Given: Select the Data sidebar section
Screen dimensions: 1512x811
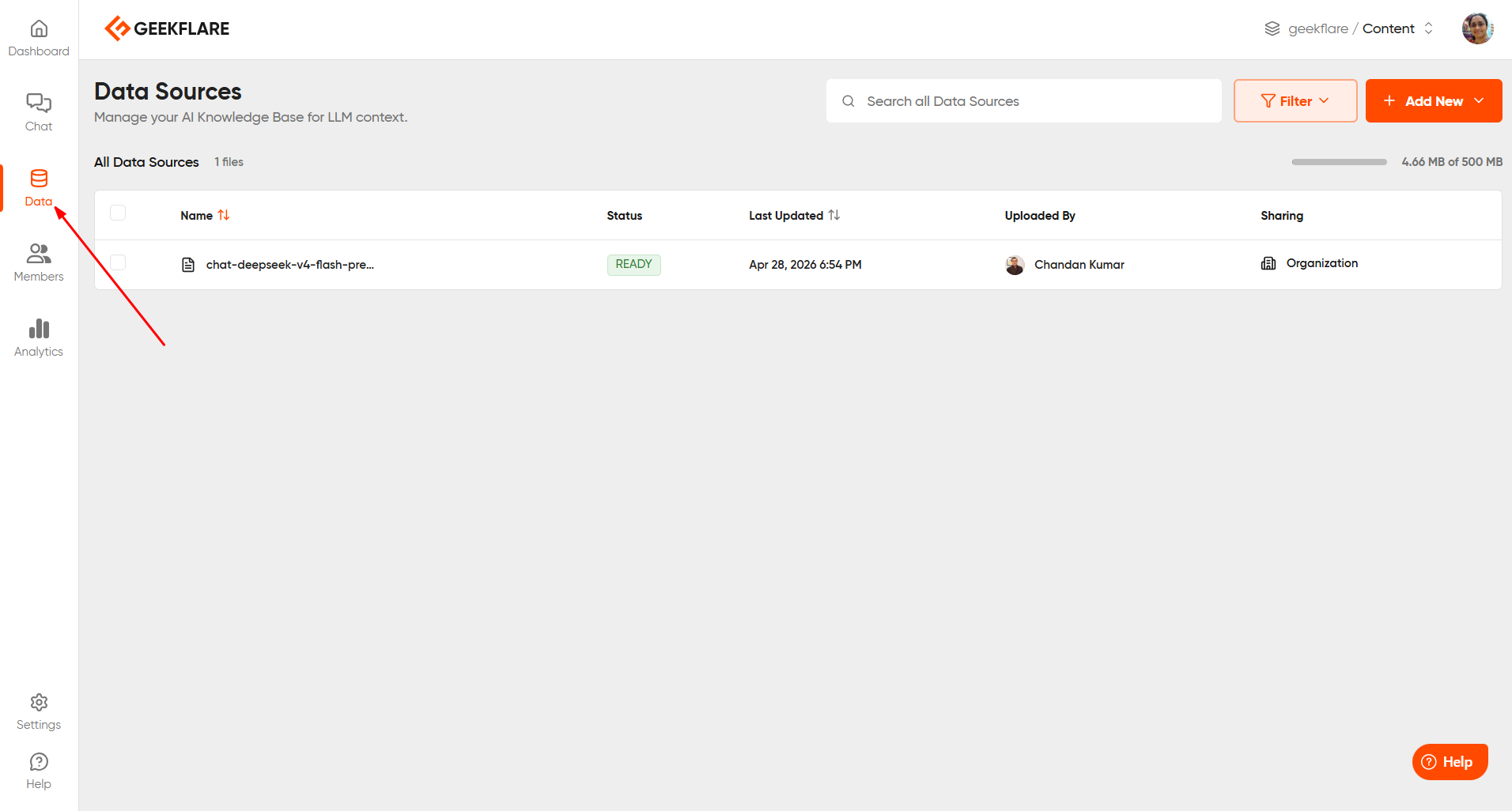Looking at the screenshot, I should tap(39, 188).
